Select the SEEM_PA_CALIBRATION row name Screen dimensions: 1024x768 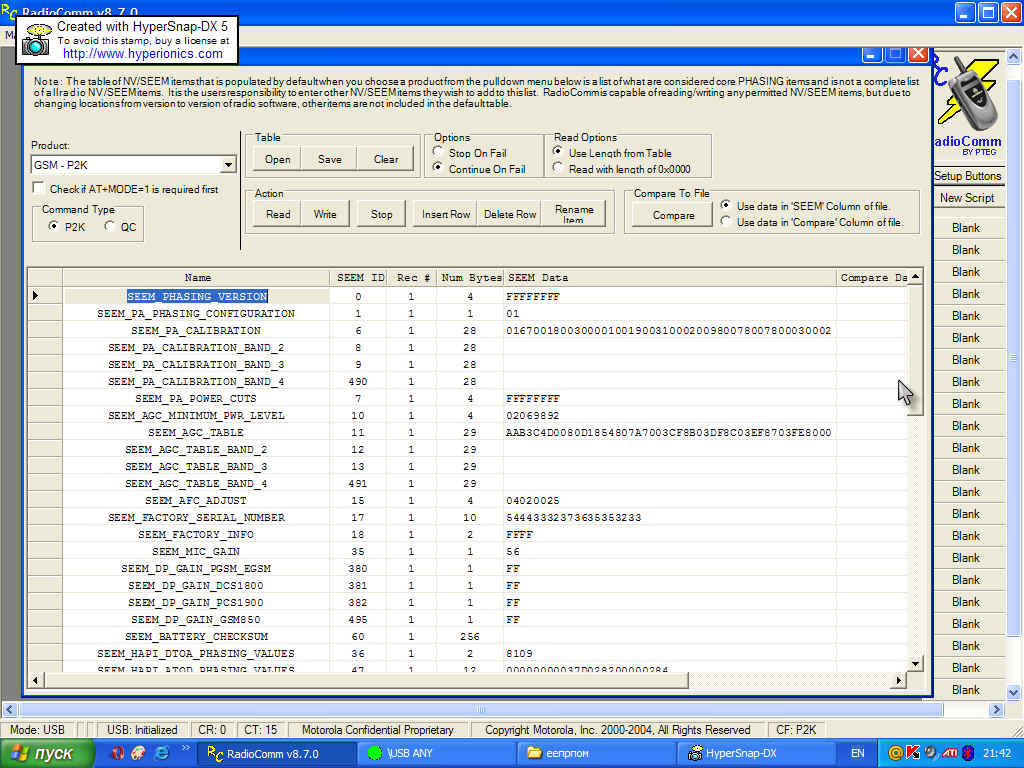(196, 330)
